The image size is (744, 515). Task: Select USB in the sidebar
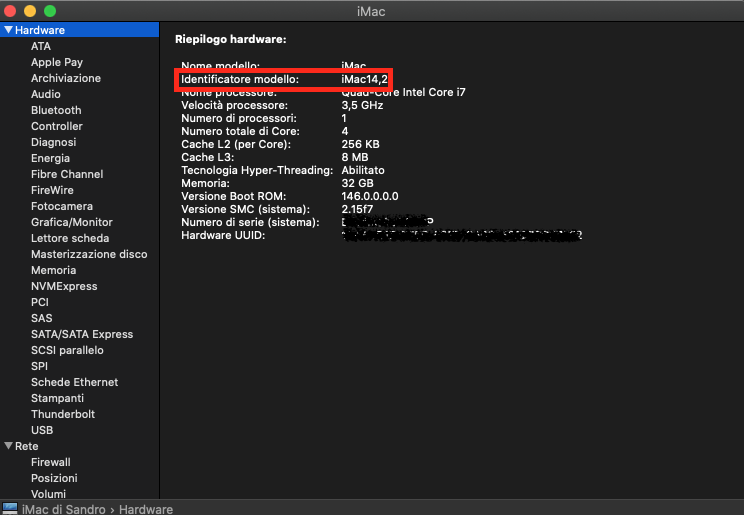[x=42, y=431]
